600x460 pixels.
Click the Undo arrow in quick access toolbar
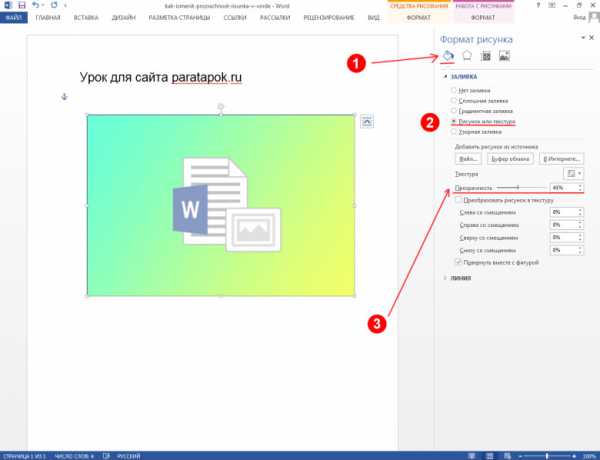pos(35,5)
